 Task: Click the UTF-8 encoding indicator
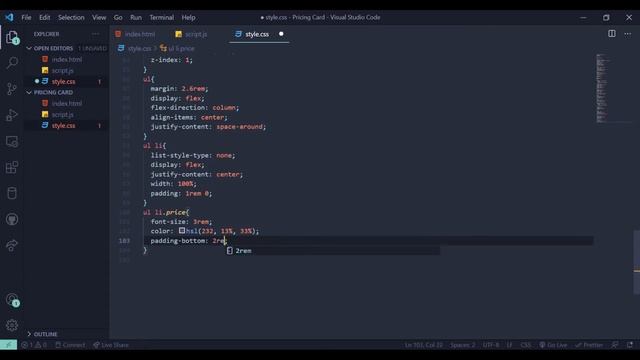tap(491, 345)
